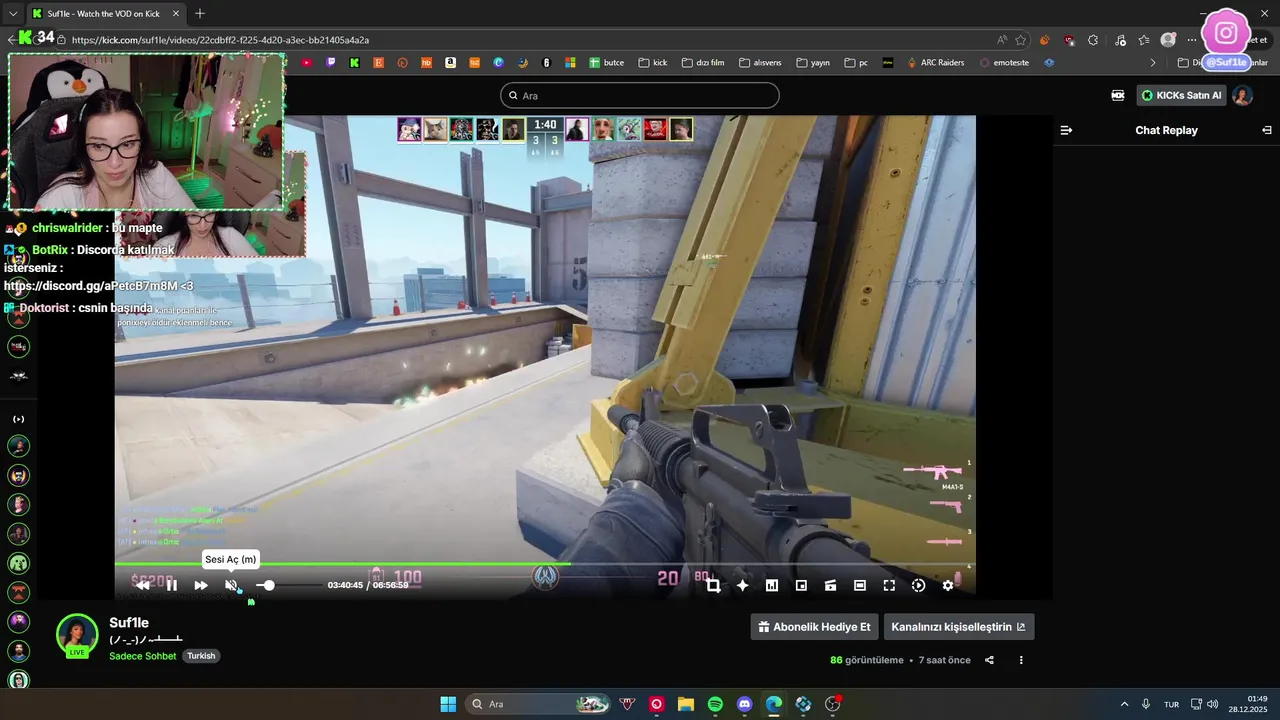This screenshot has width=1280, height=720.
Task: Skip forward in the video
Action: click(201, 585)
